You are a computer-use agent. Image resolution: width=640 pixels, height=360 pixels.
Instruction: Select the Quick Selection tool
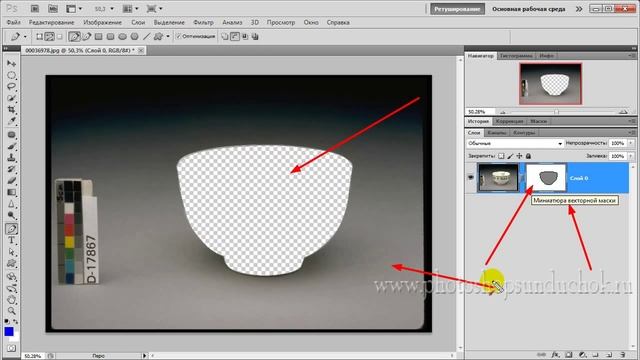(x=11, y=98)
